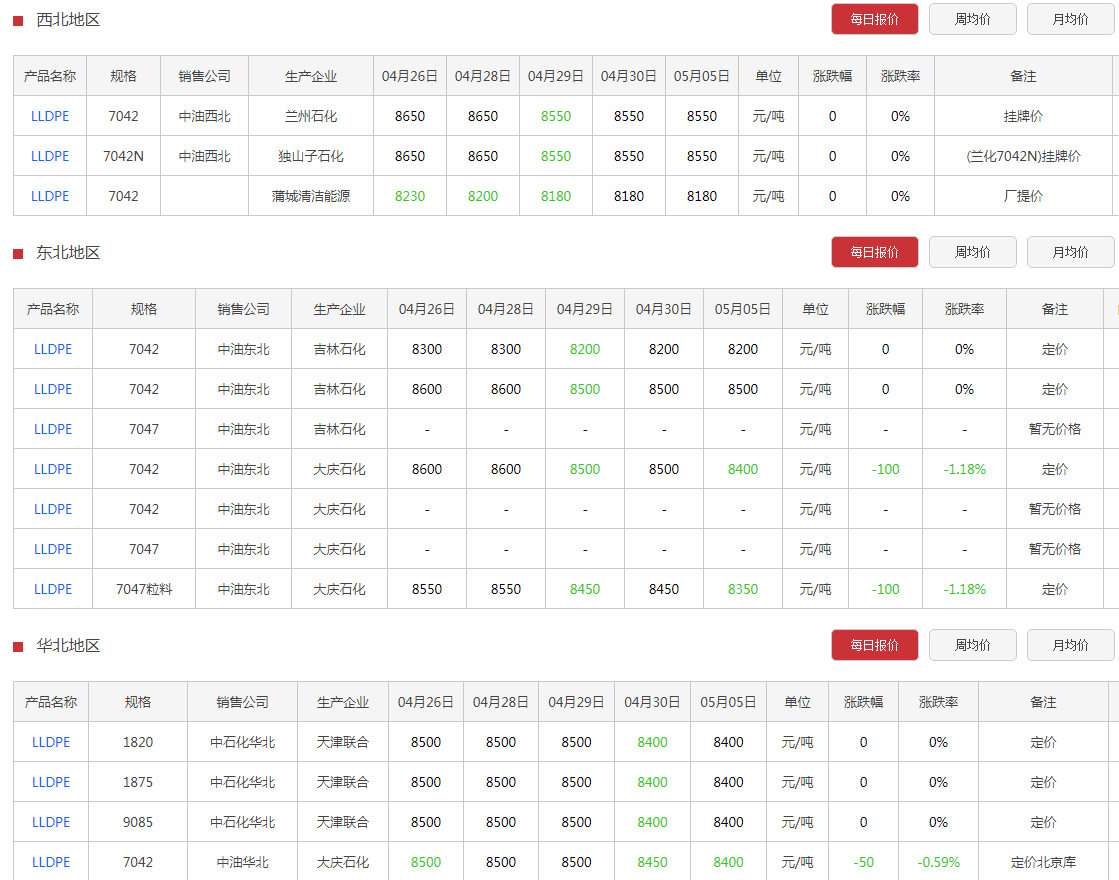The image size is (1119, 880).
Task: Click 备注 header in 西北地区 table
Action: (1023, 76)
